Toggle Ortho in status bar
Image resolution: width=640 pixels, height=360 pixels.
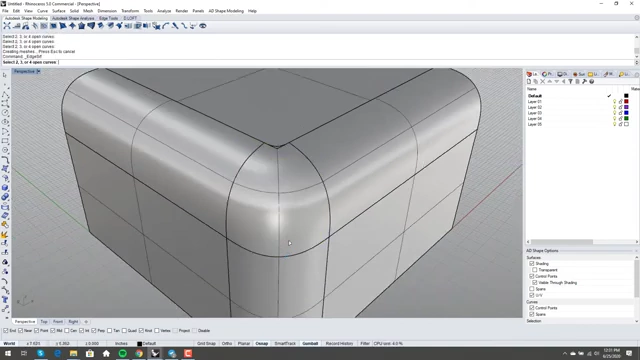pyautogui.click(x=227, y=344)
